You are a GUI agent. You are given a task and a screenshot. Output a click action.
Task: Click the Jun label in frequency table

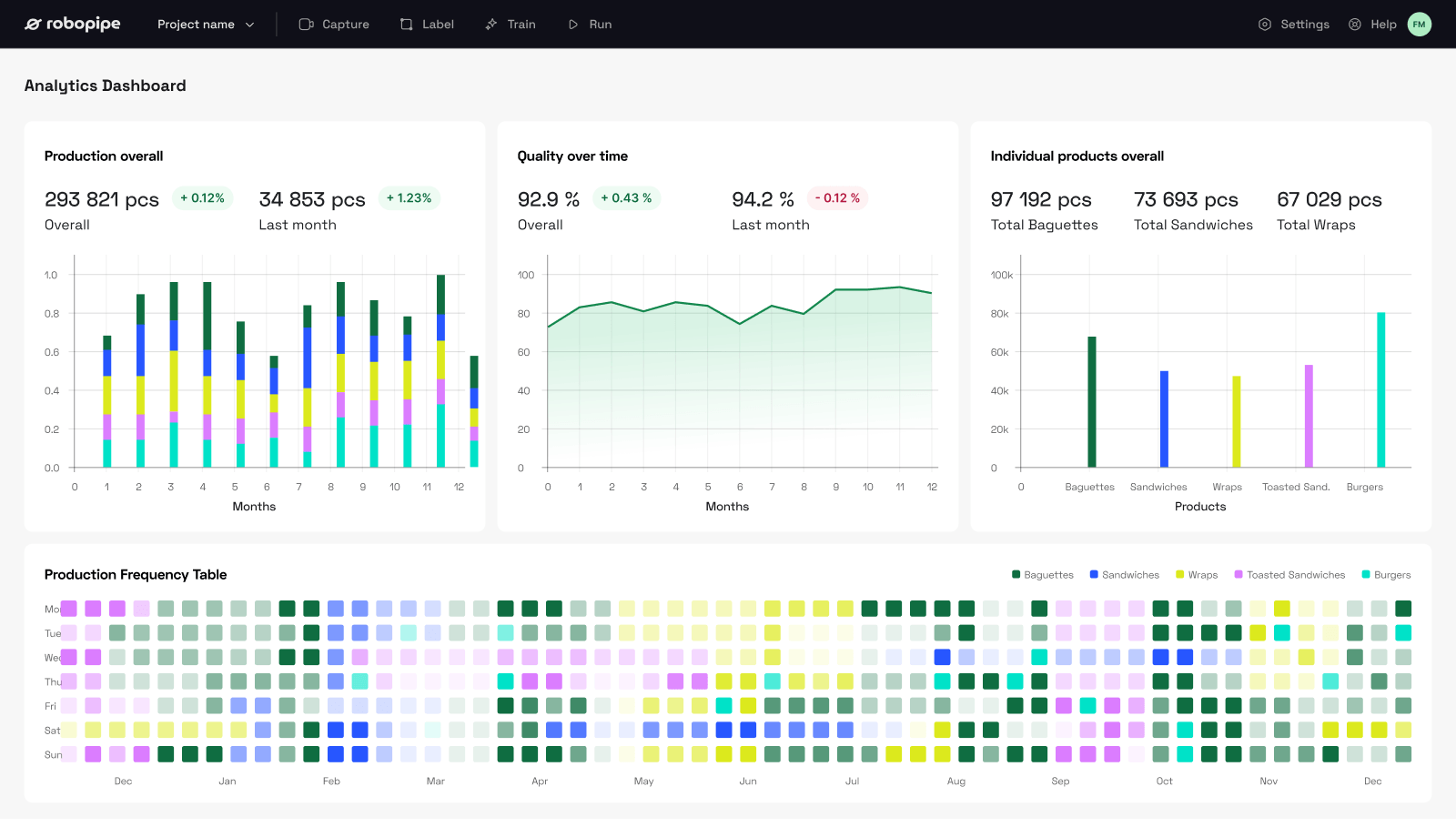coord(748,782)
